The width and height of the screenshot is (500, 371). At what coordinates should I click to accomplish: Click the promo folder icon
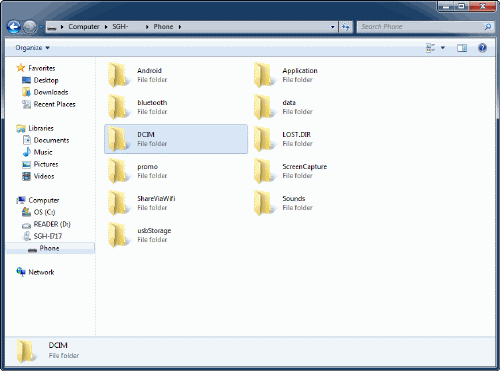[x=118, y=171]
